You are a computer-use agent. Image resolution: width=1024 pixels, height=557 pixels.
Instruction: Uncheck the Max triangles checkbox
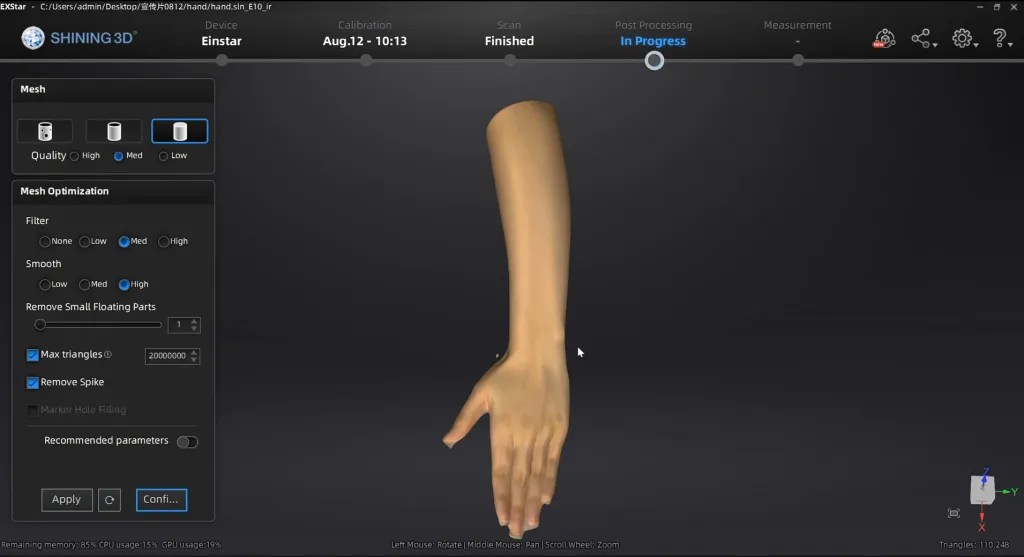(33, 355)
